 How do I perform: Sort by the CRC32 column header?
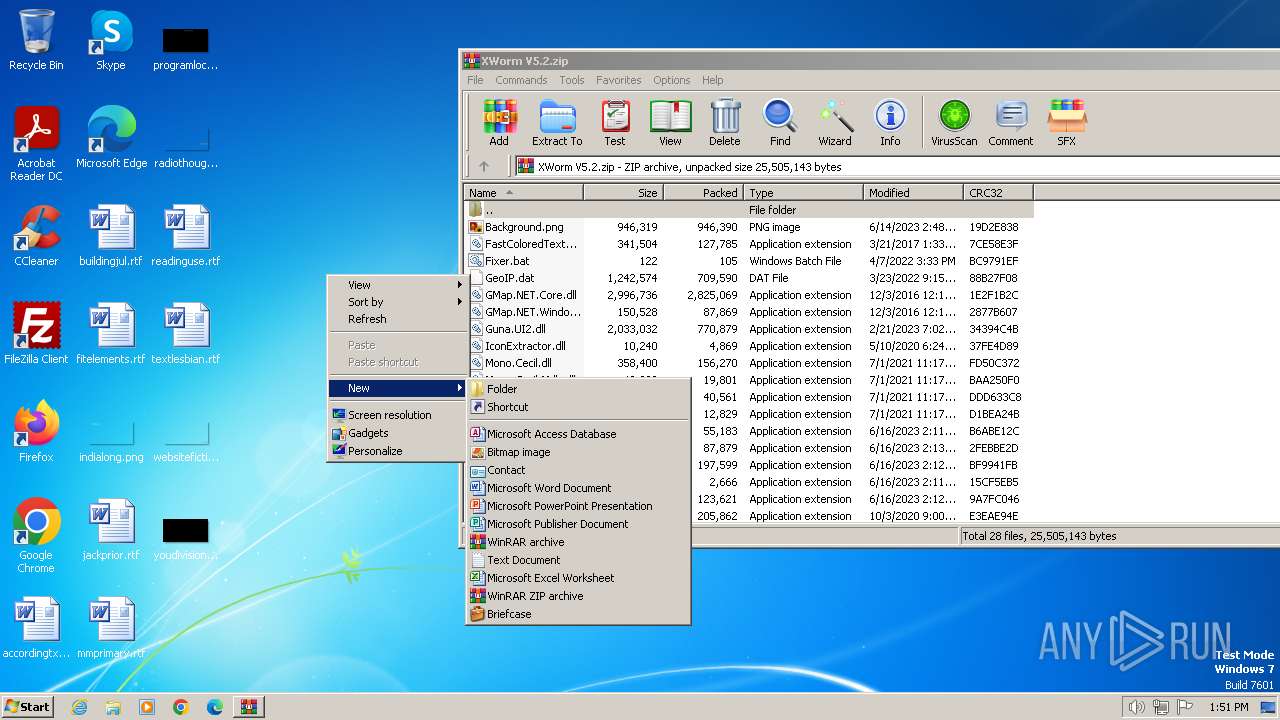(x=998, y=193)
